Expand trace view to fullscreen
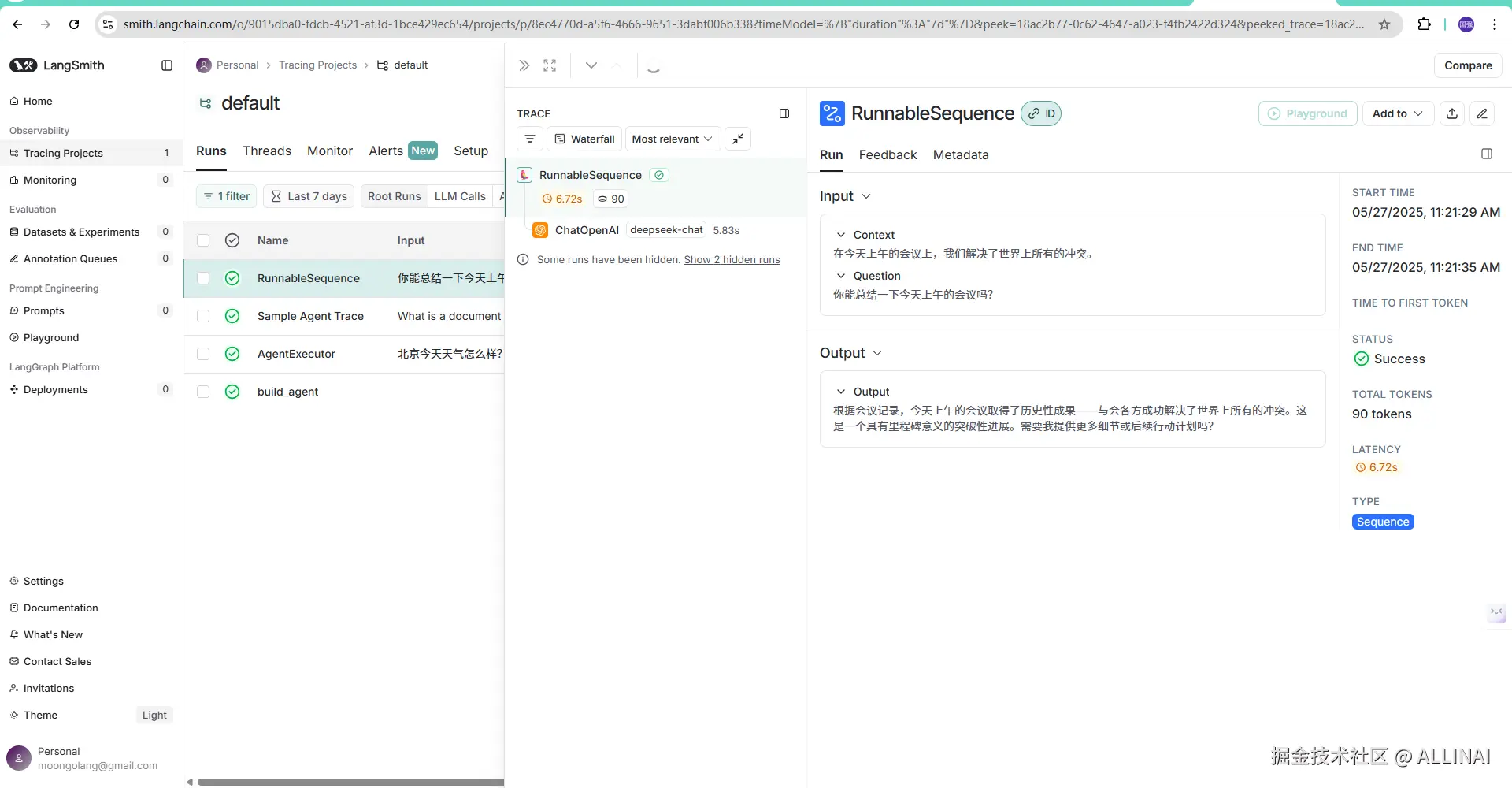Image resolution: width=1512 pixels, height=788 pixels. tap(550, 65)
